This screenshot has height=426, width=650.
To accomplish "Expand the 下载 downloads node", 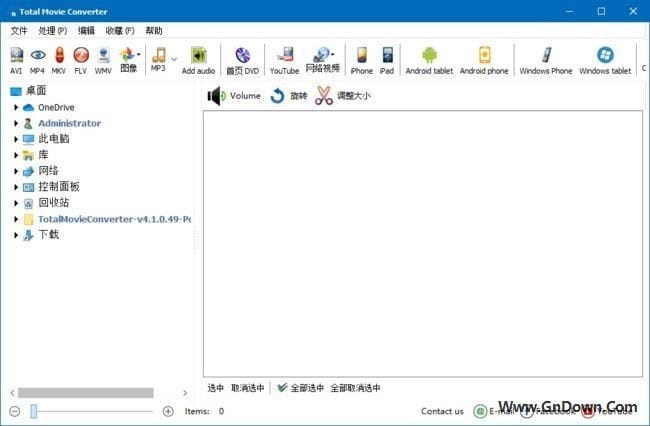I will [x=16, y=235].
